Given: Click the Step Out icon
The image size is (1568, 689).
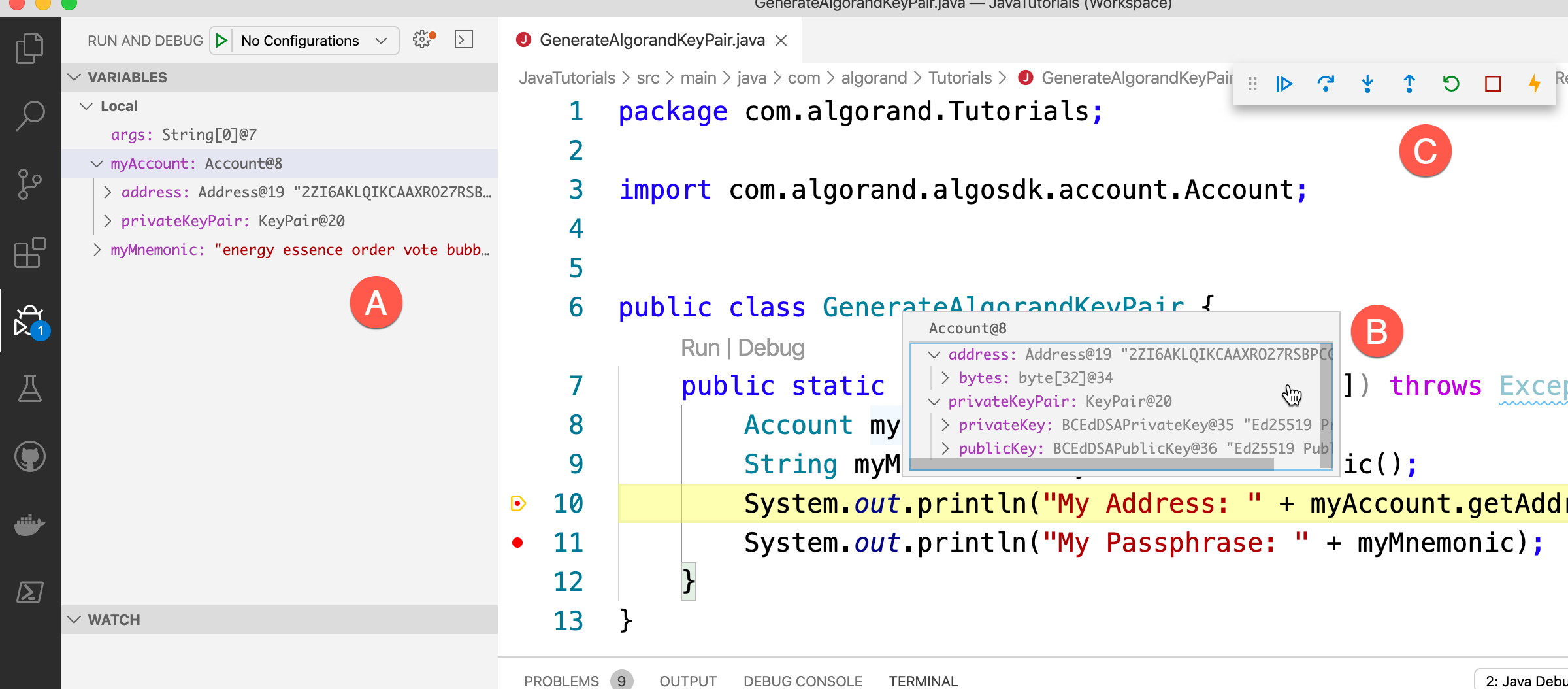Looking at the screenshot, I should [1409, 84].
